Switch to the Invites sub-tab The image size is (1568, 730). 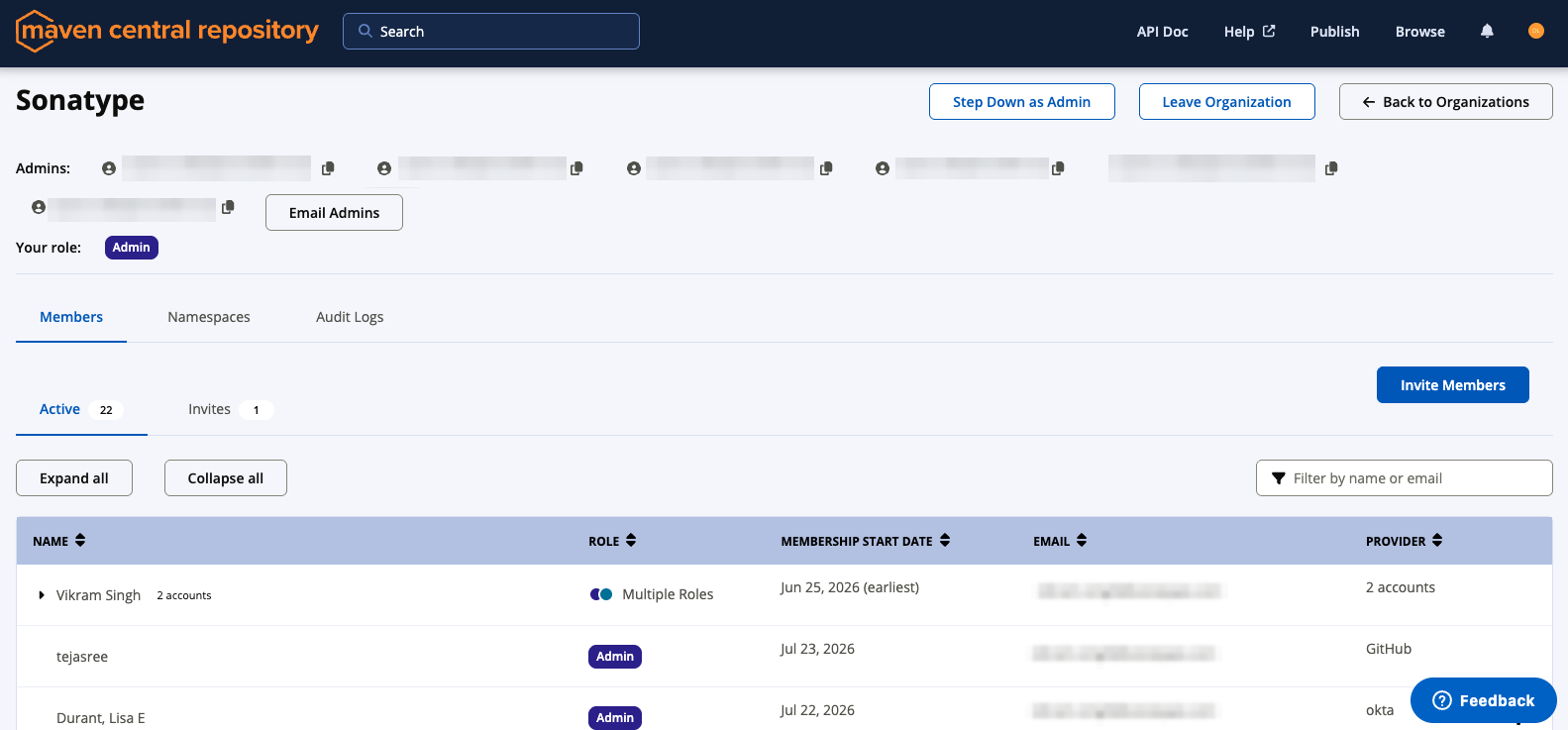(230, 409)
